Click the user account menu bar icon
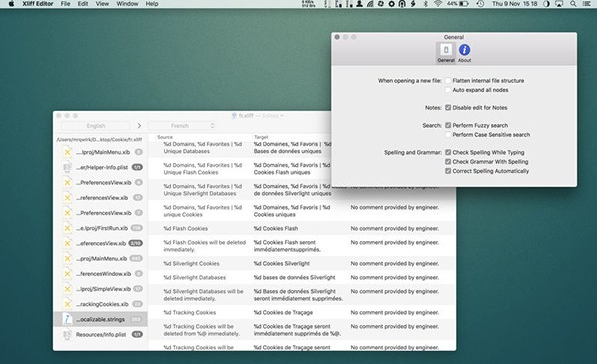Screen dimensions: 597x364 [x=359, y=4]
